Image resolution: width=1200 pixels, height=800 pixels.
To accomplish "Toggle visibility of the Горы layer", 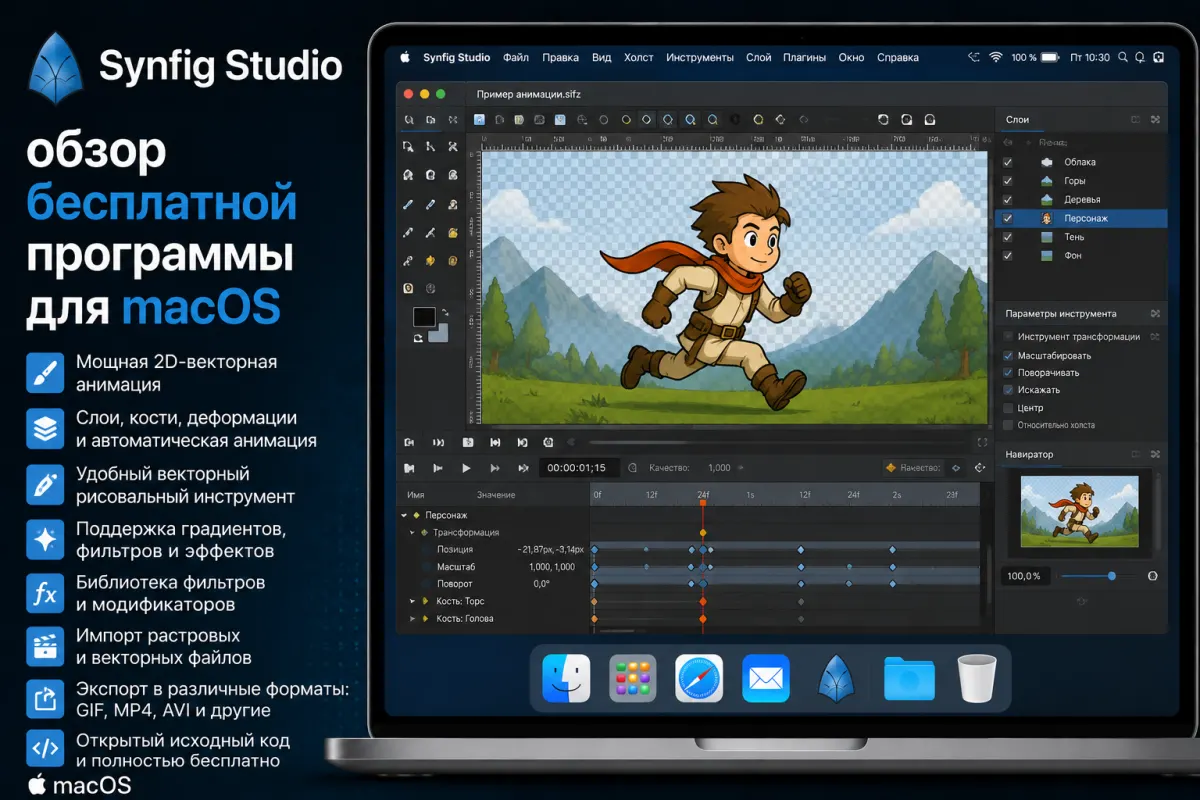I will (1007, 181).
